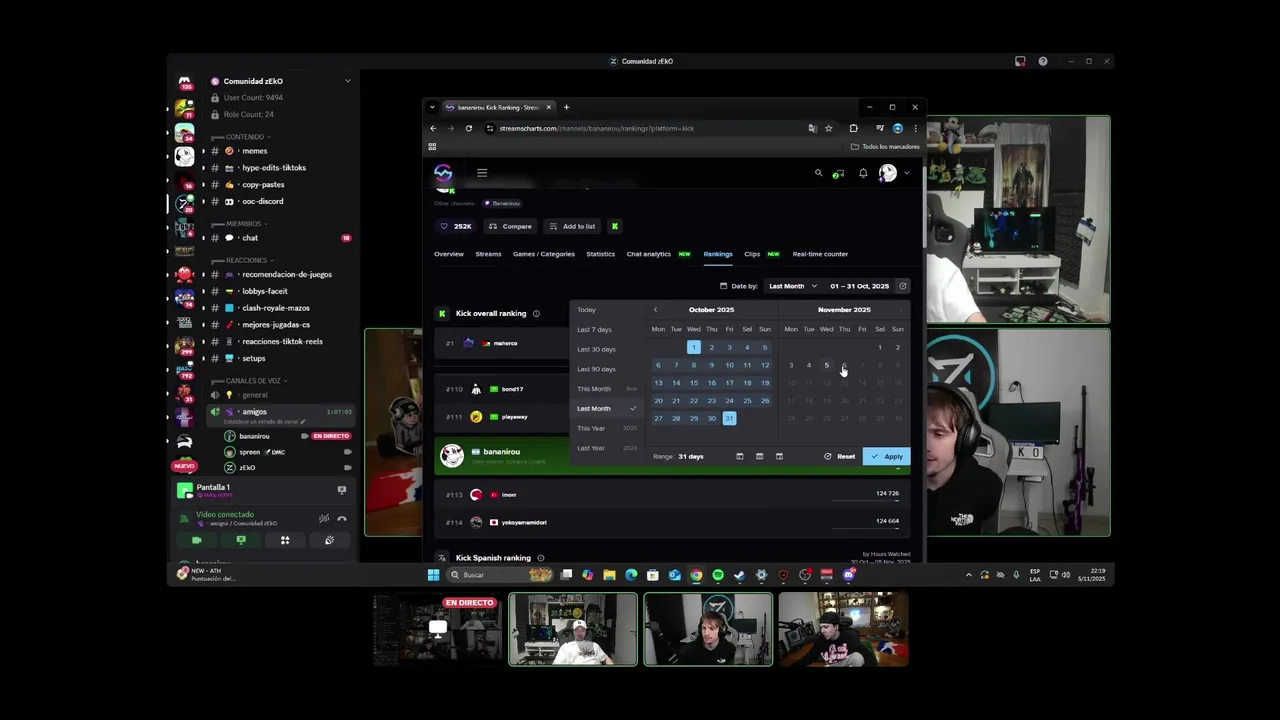Expand the Last Month date dropdown
The width and height of the screenshot is (1280, 720).
pyautogui.click(x=793, y=286)
